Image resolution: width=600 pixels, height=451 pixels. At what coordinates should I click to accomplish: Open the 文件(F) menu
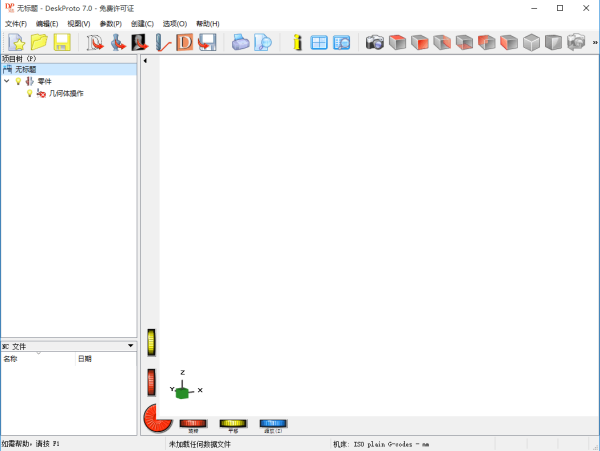coord(16,23)
